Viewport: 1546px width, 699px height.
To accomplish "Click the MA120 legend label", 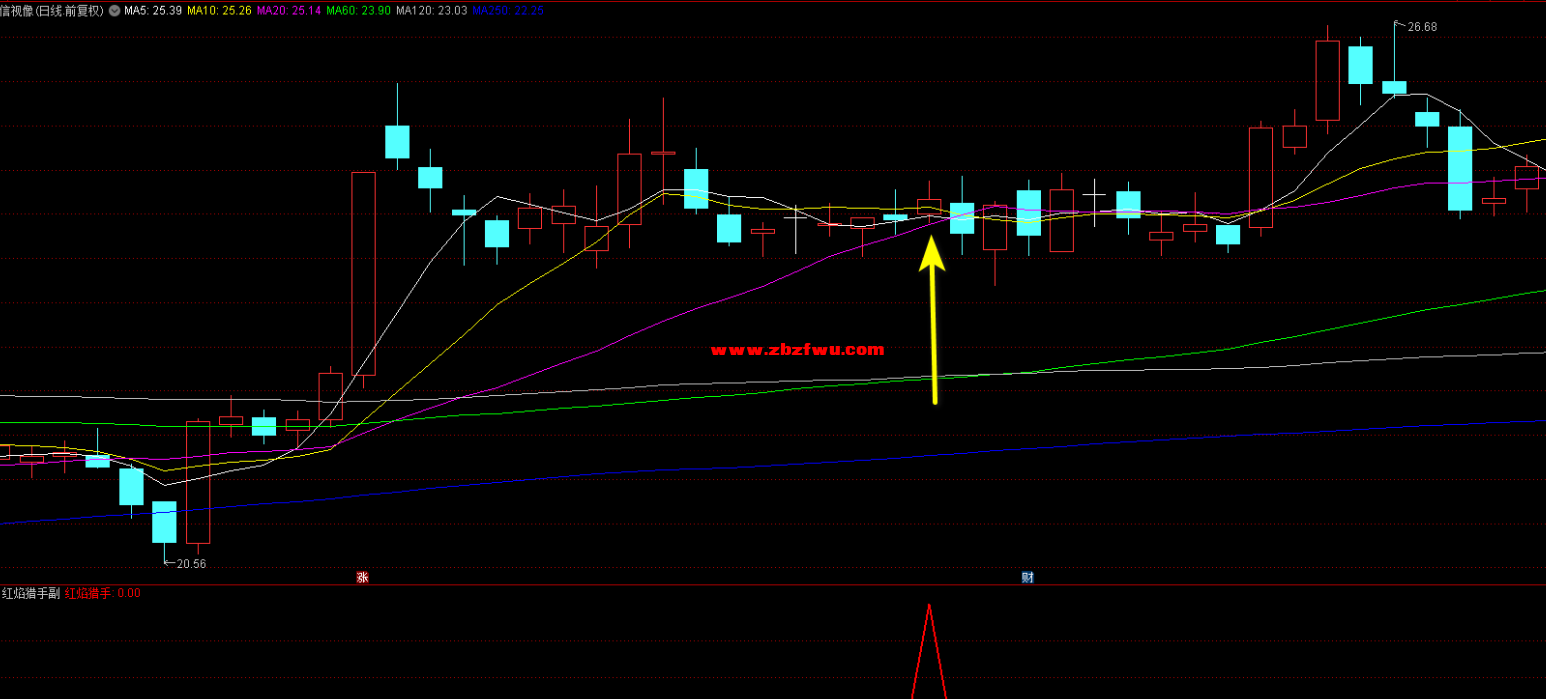I will 431,11.
